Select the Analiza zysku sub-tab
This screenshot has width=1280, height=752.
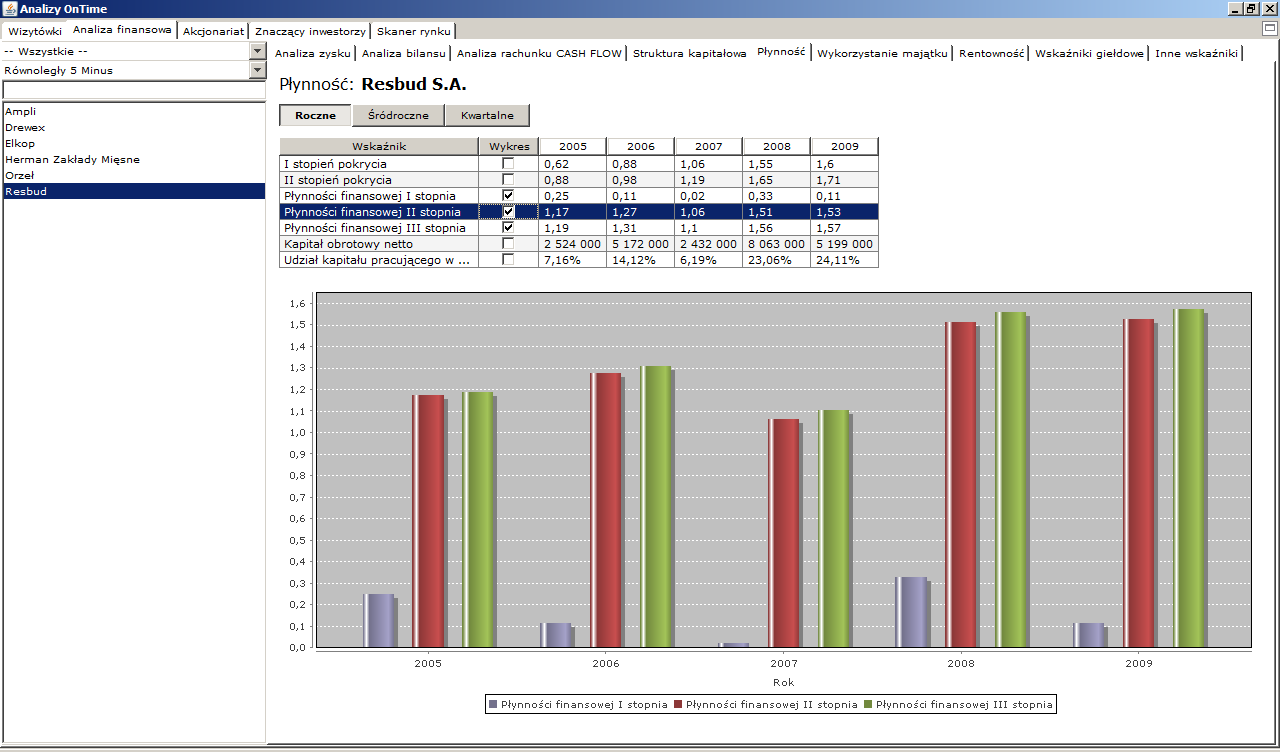[313, 53]
